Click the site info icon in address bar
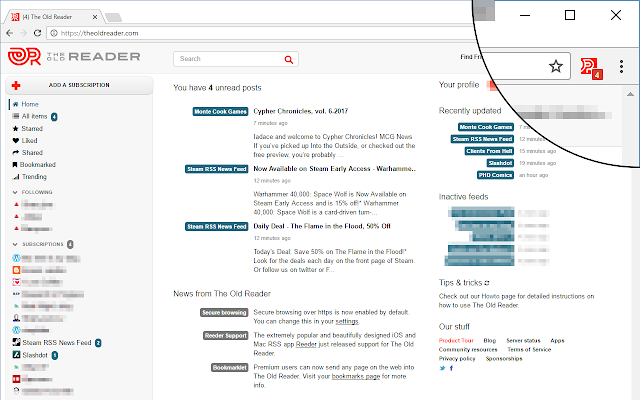 54,33
